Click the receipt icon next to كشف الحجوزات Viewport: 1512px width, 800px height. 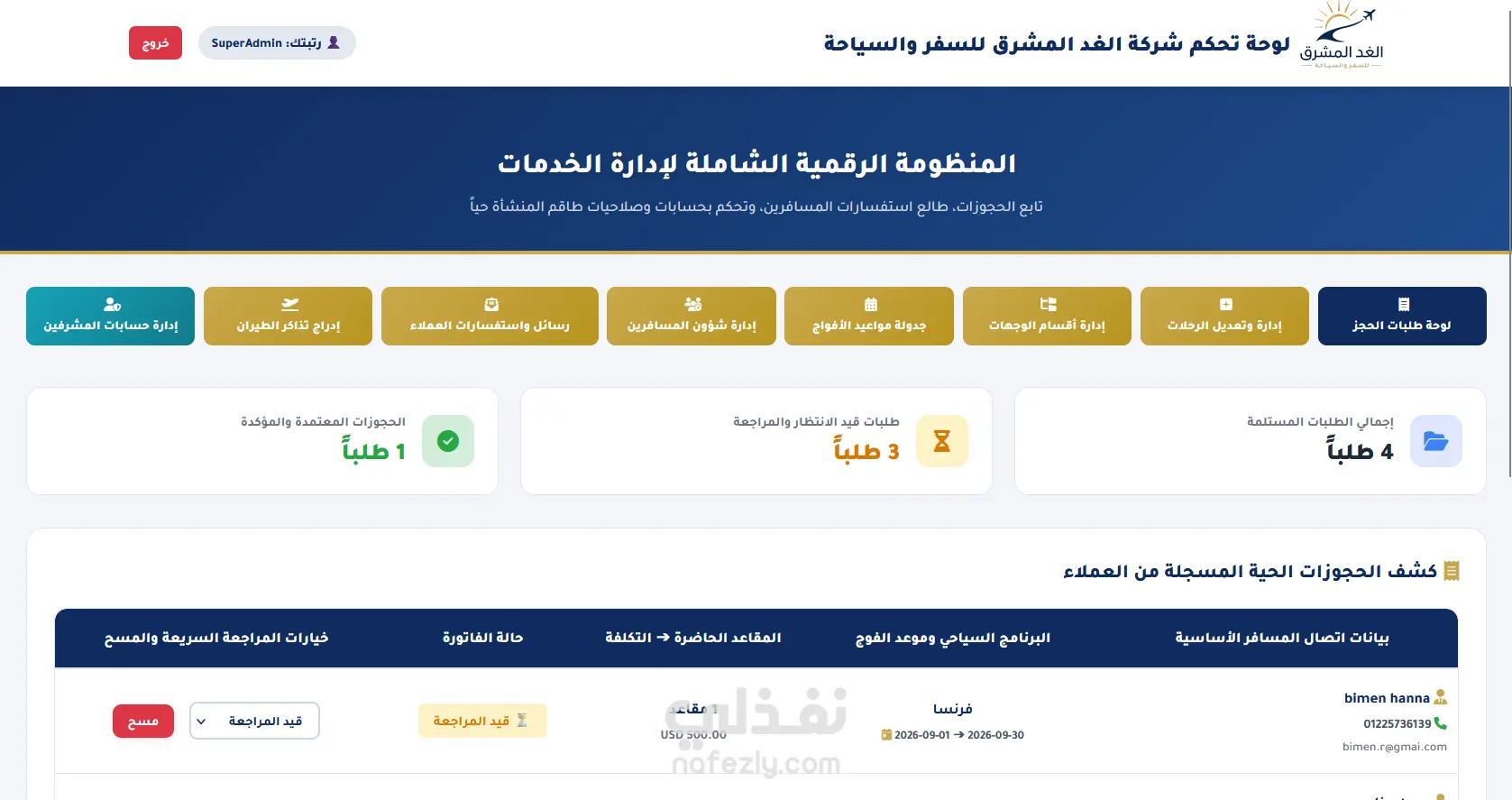[x=1451, y=571]
